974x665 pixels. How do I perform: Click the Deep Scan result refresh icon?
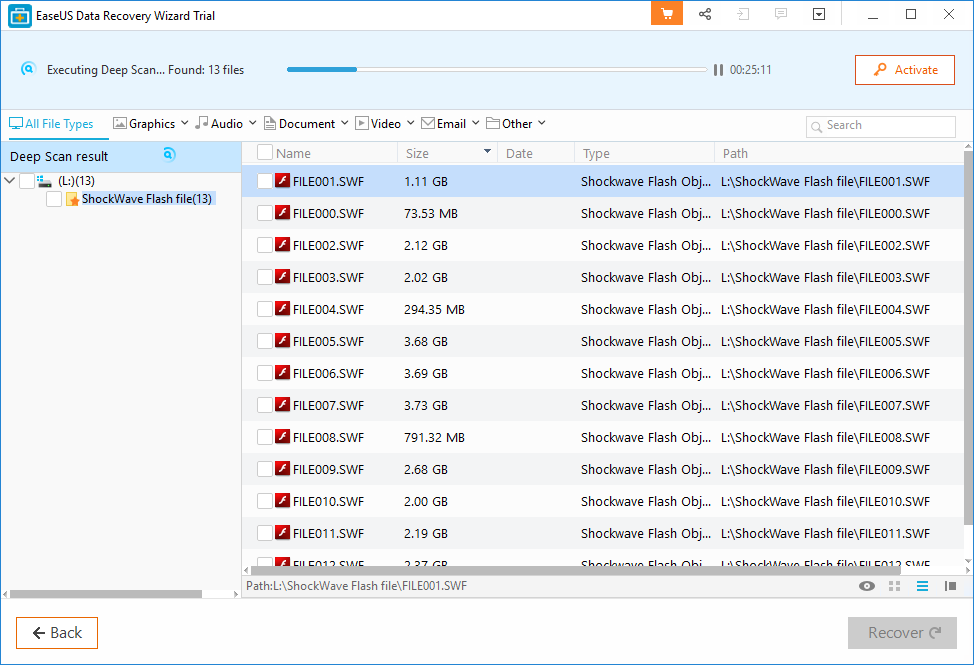[169, 154]
